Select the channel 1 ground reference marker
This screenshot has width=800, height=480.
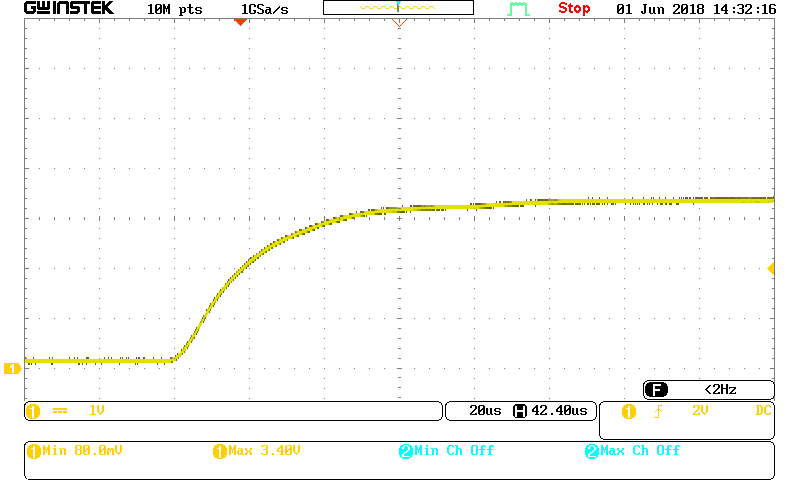click(x=12, y=368)
